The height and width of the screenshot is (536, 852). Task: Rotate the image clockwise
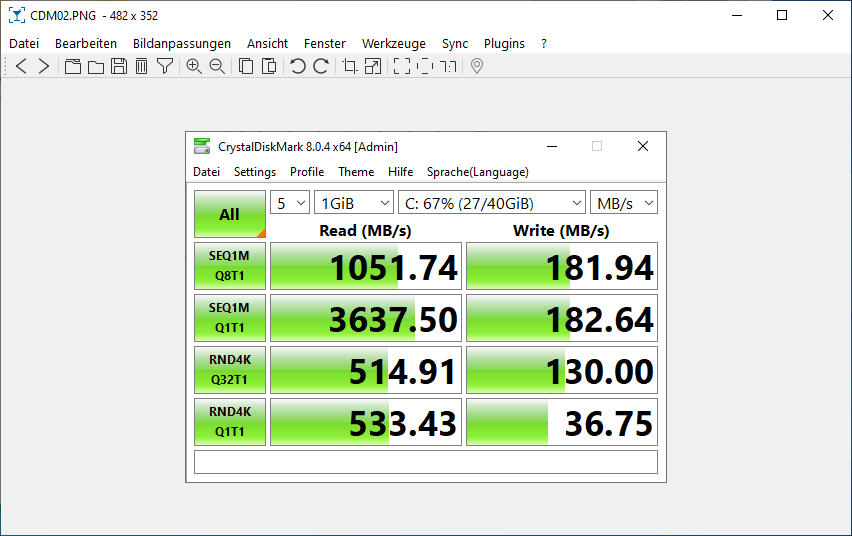click(x=321, y=66)
